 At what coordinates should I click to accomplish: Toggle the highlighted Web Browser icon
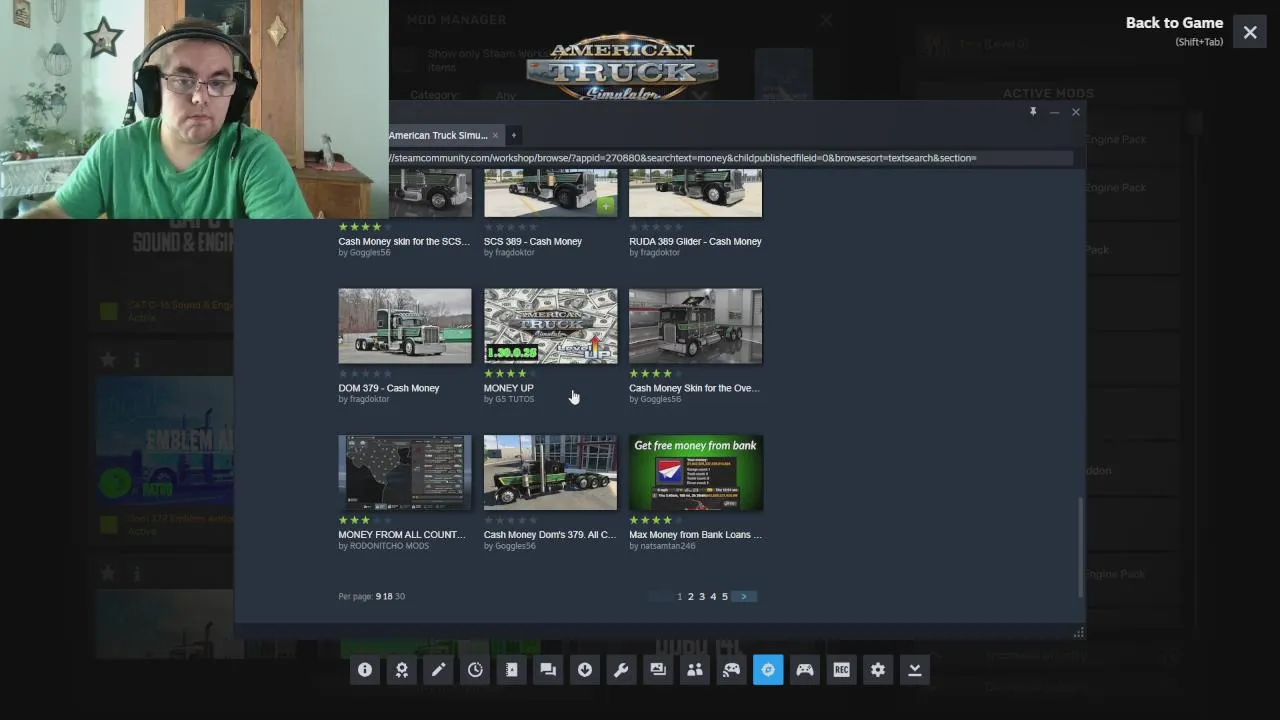pyautogui.click(x=768, y=670)
